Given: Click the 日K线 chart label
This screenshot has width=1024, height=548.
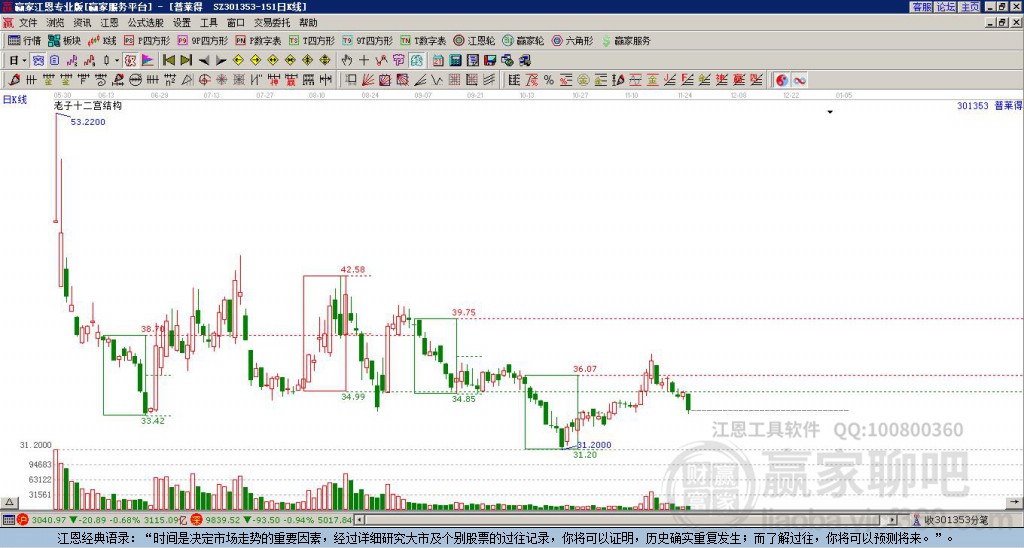Looking at the screenshot, I should point(14,100).
